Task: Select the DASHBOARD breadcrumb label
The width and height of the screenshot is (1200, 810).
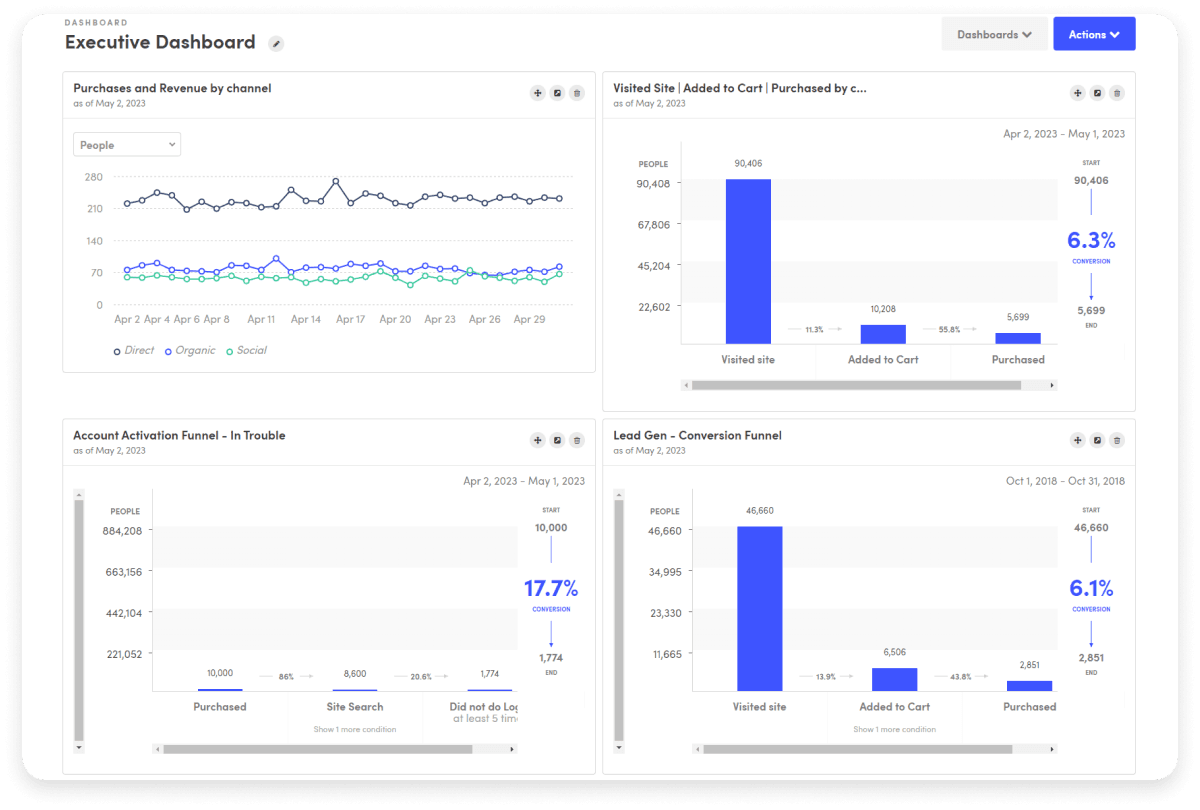Action: pyautogui.click(x=94, y=22)
